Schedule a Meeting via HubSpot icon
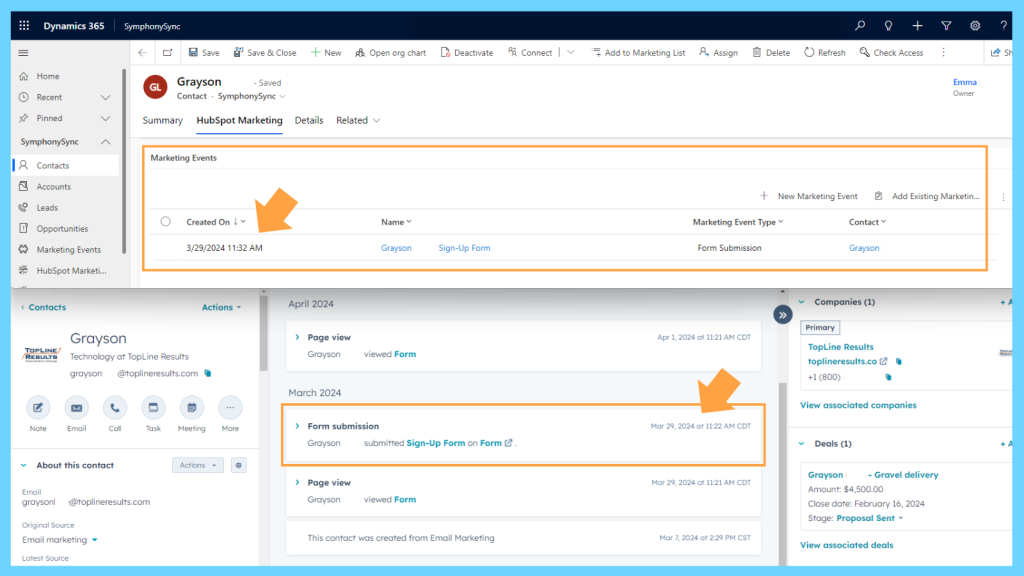 (191, 408)
